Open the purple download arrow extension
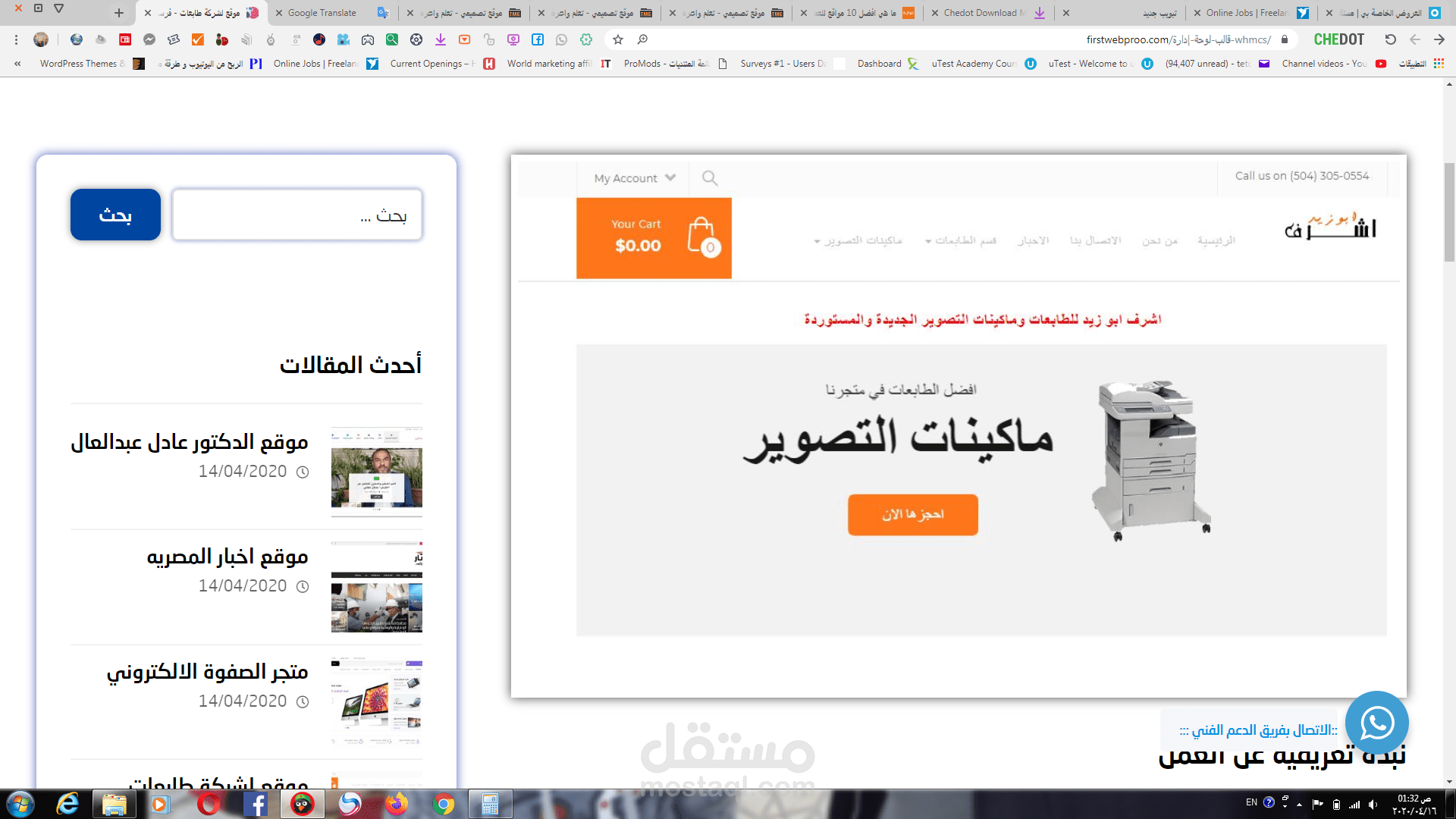The image size is (1456, 819). pyautogui.click(x=441, y=39)
